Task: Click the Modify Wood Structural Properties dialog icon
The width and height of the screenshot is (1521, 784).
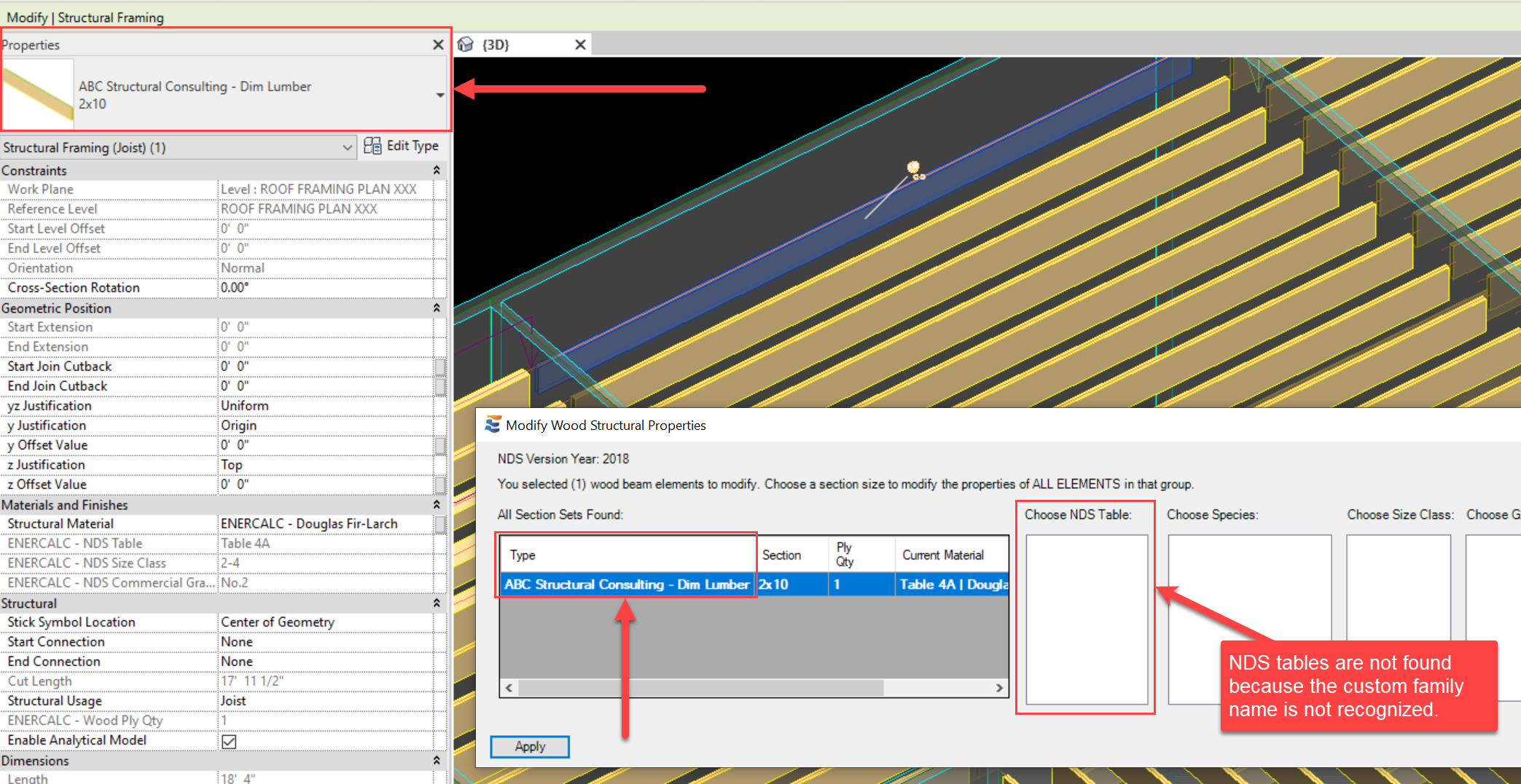Action: point(493,425)
